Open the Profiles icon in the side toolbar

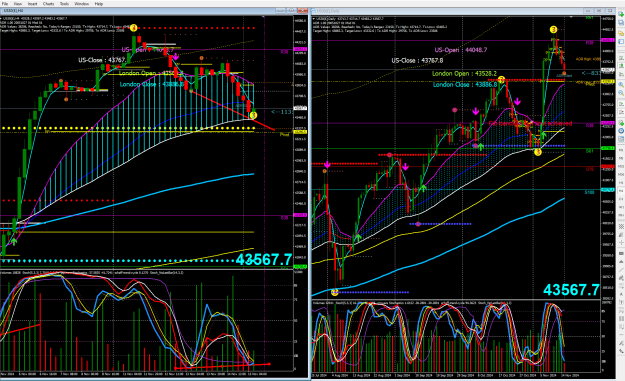[621, 22]
